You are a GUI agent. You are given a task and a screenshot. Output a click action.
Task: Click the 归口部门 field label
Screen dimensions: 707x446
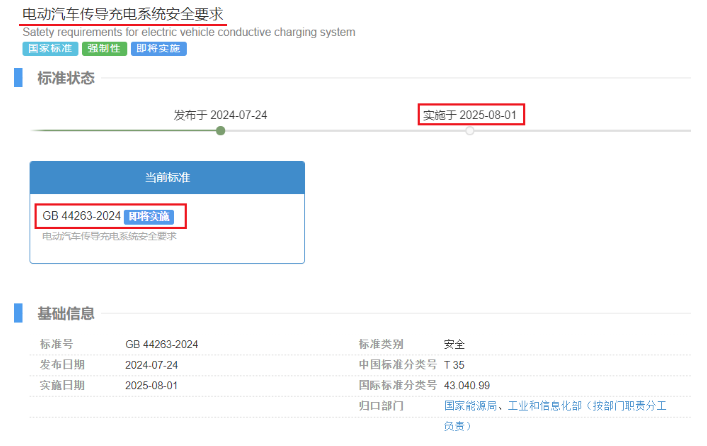coord(381,406)
